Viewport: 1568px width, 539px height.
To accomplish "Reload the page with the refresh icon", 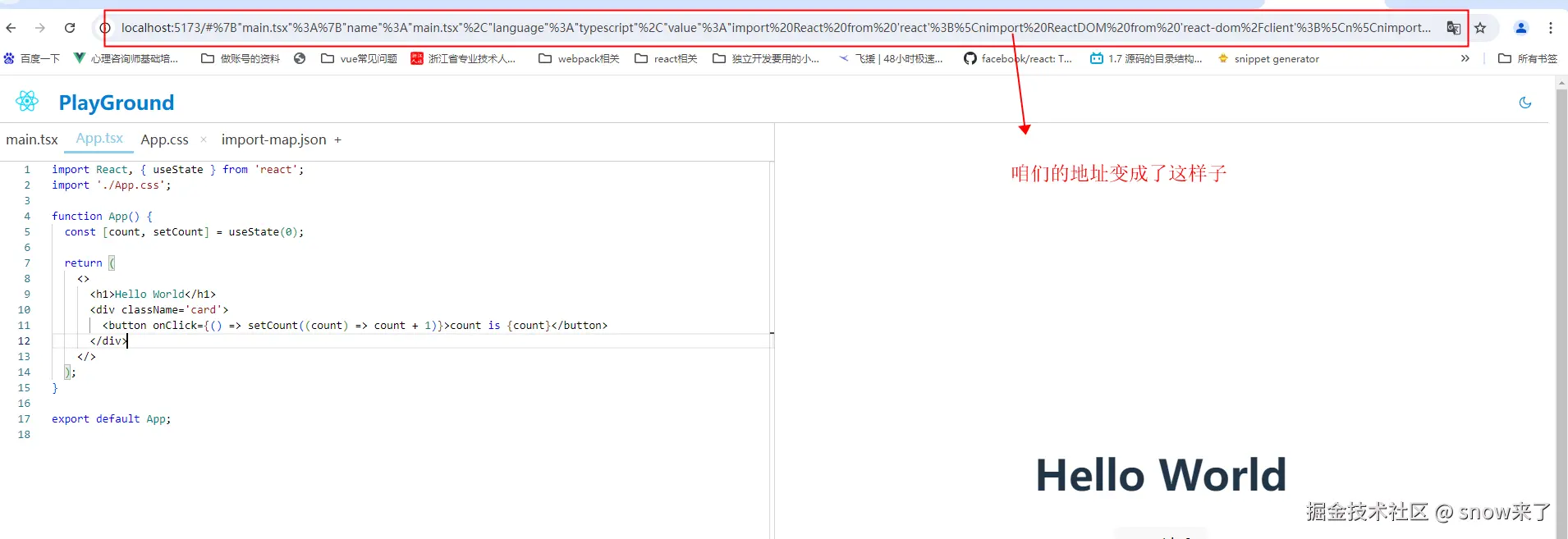I will click(70, 28).
